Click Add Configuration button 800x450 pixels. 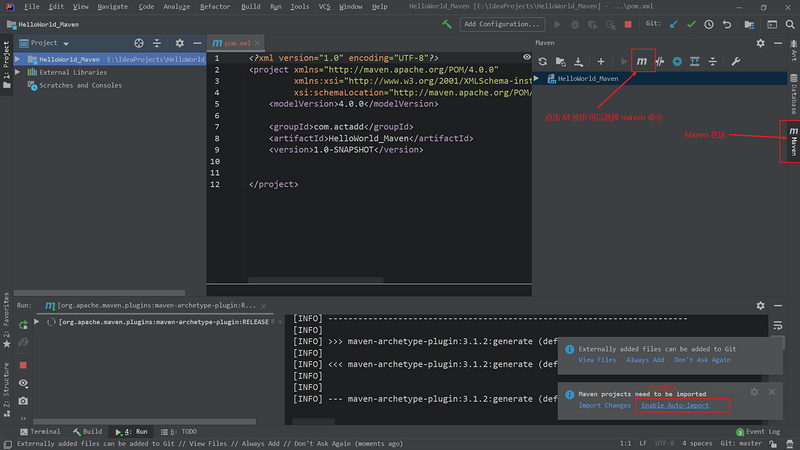(x=502, y=23)
